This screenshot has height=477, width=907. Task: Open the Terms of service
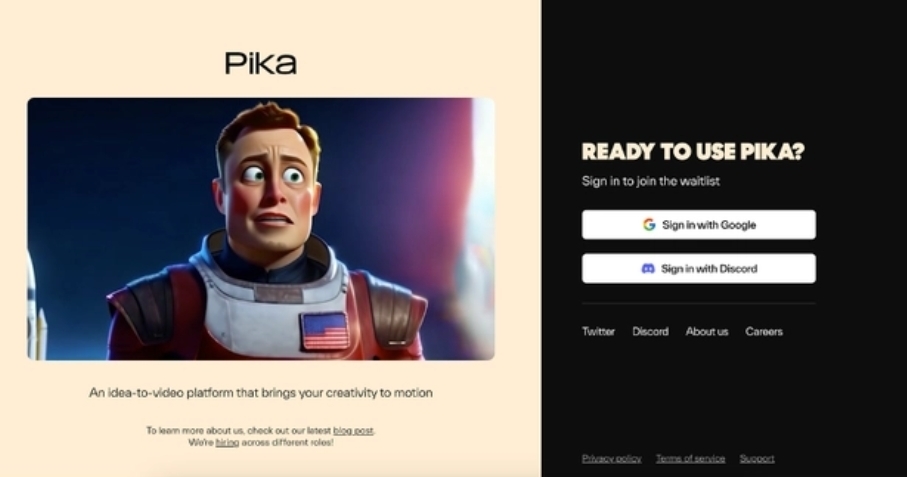(690, 458)
